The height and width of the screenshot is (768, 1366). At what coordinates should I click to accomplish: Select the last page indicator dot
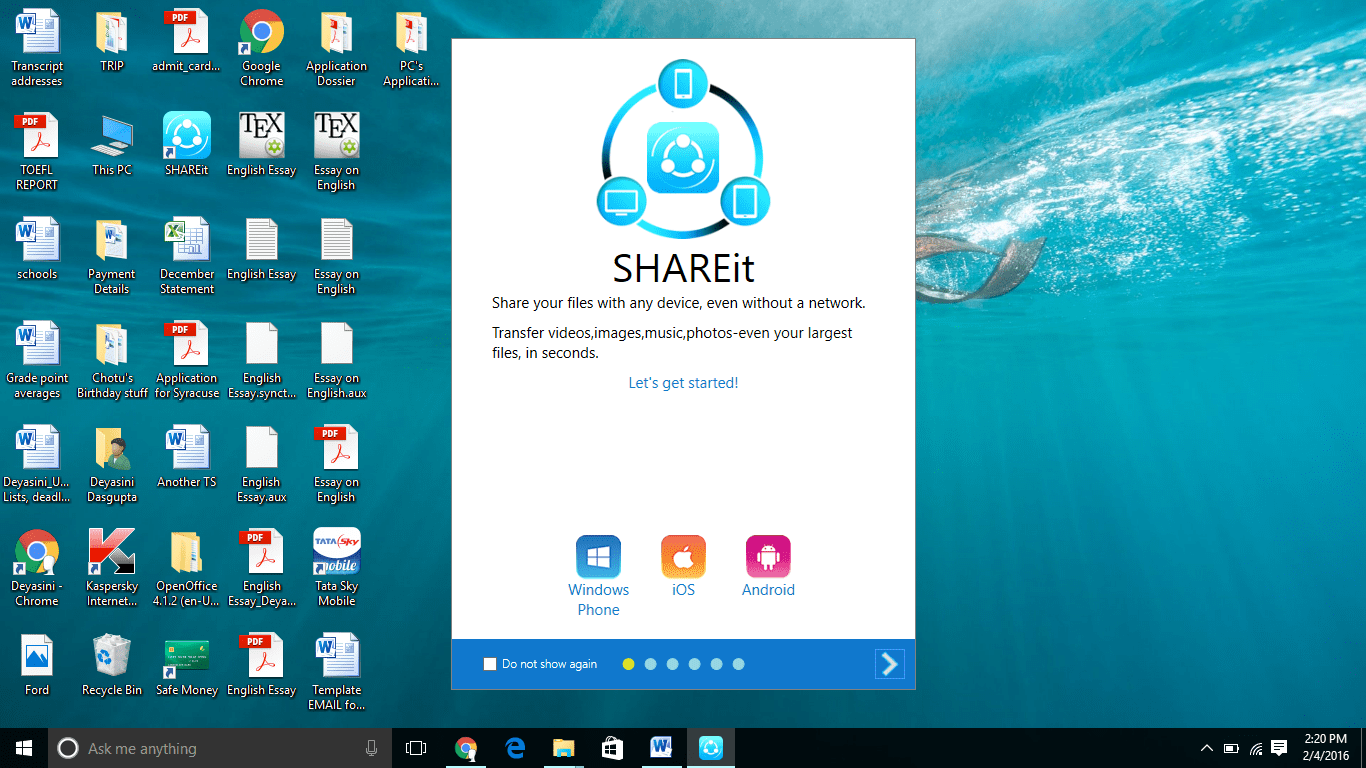(738, 664)
